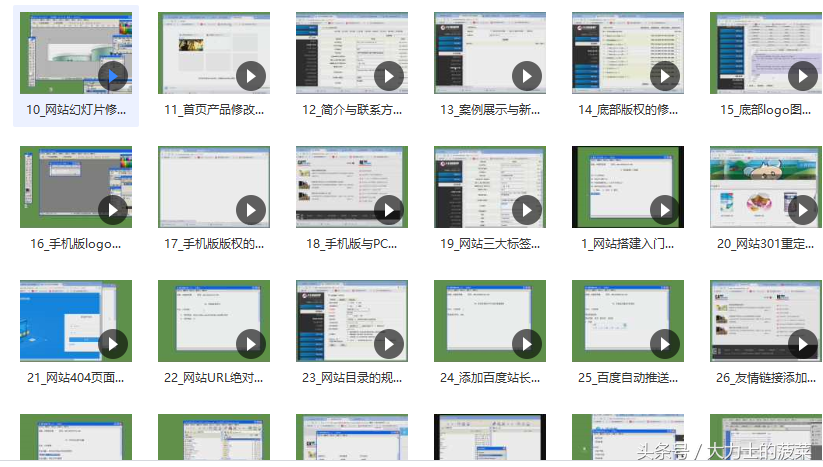Viewport: 823px width, 467px height.
Task: Select file name 25_百度自动推送...
Action: click(x=628, y=377)
